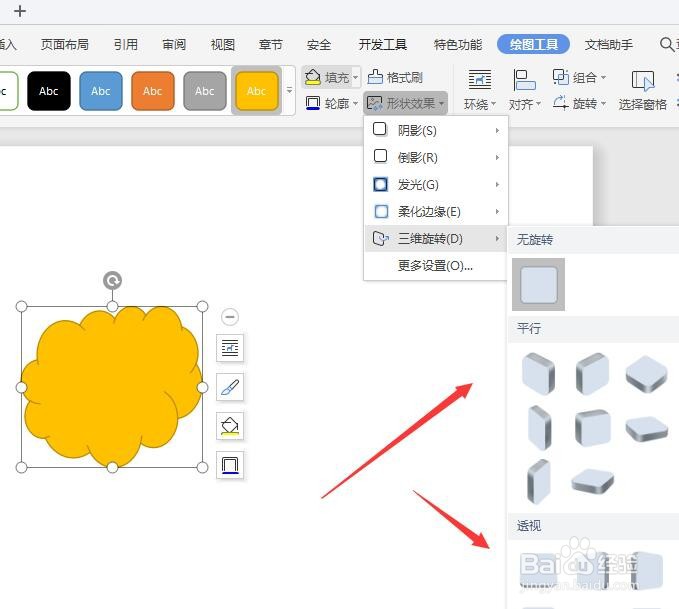The height and width of the screenshot is (609, 679).
Task: Click the top-right resize handle of shape
Action: pyautogui.click(x=202, y=306)
